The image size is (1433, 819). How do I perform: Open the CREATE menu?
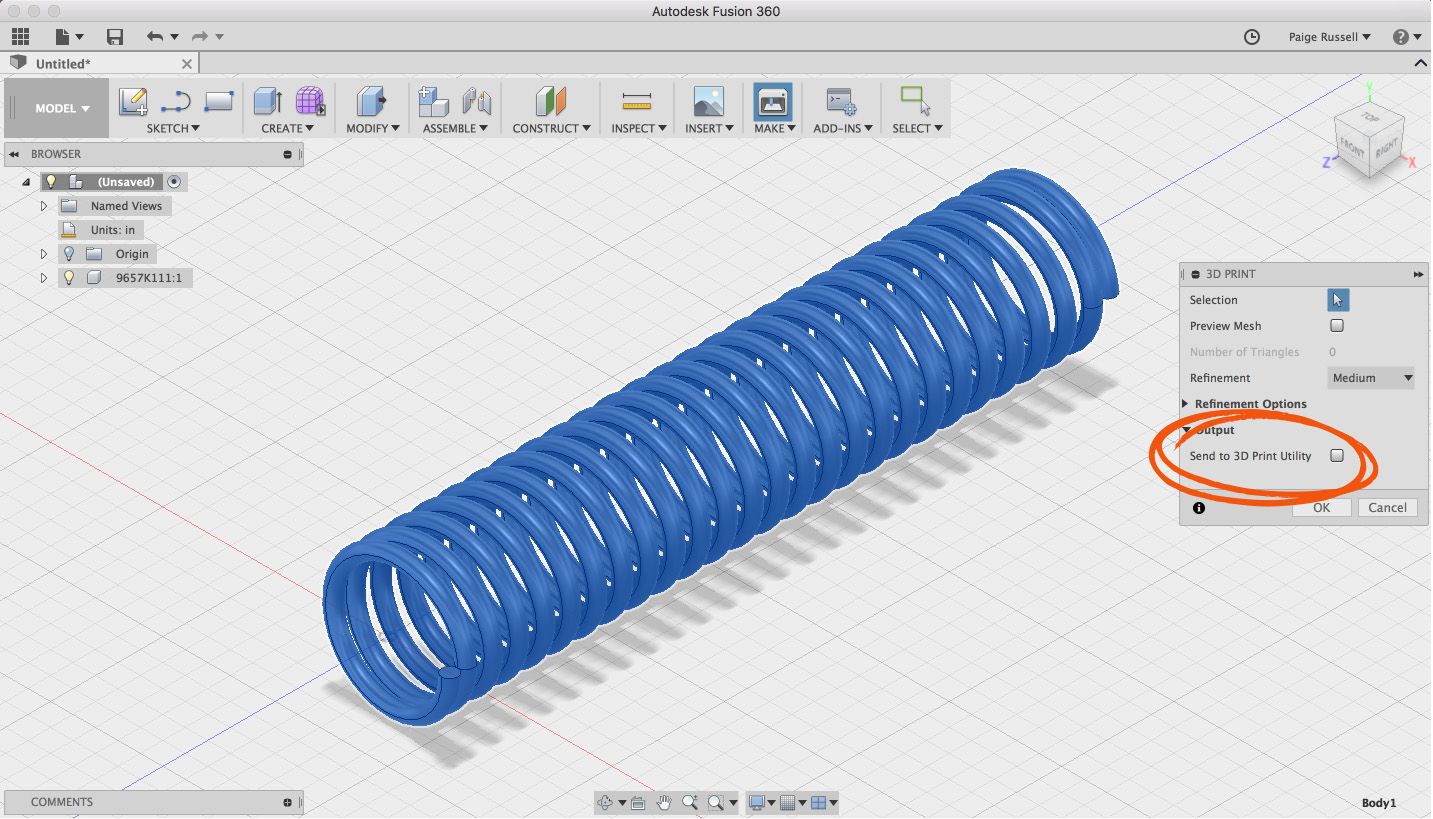[287, 128]
